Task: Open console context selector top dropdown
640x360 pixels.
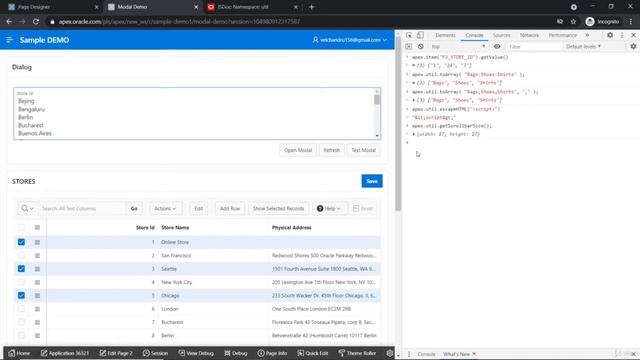Action: (458, 47)
